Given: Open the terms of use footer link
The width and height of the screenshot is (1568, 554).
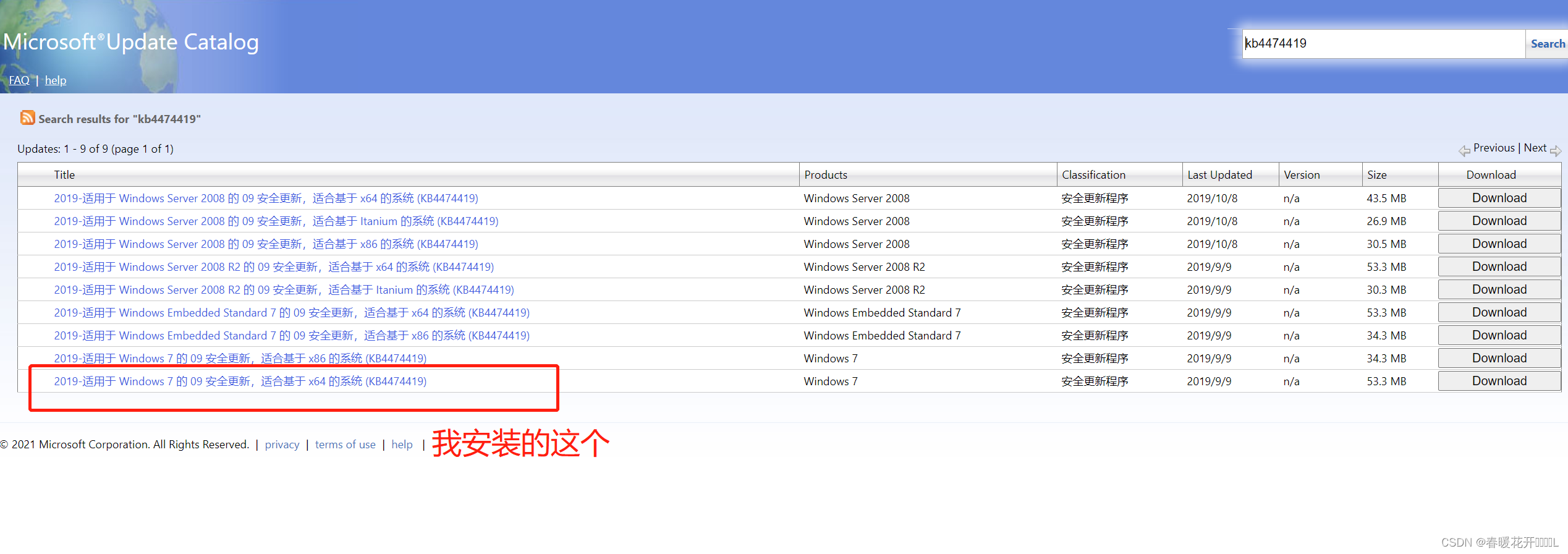Looking at the screenshot, I should [345, 445].
